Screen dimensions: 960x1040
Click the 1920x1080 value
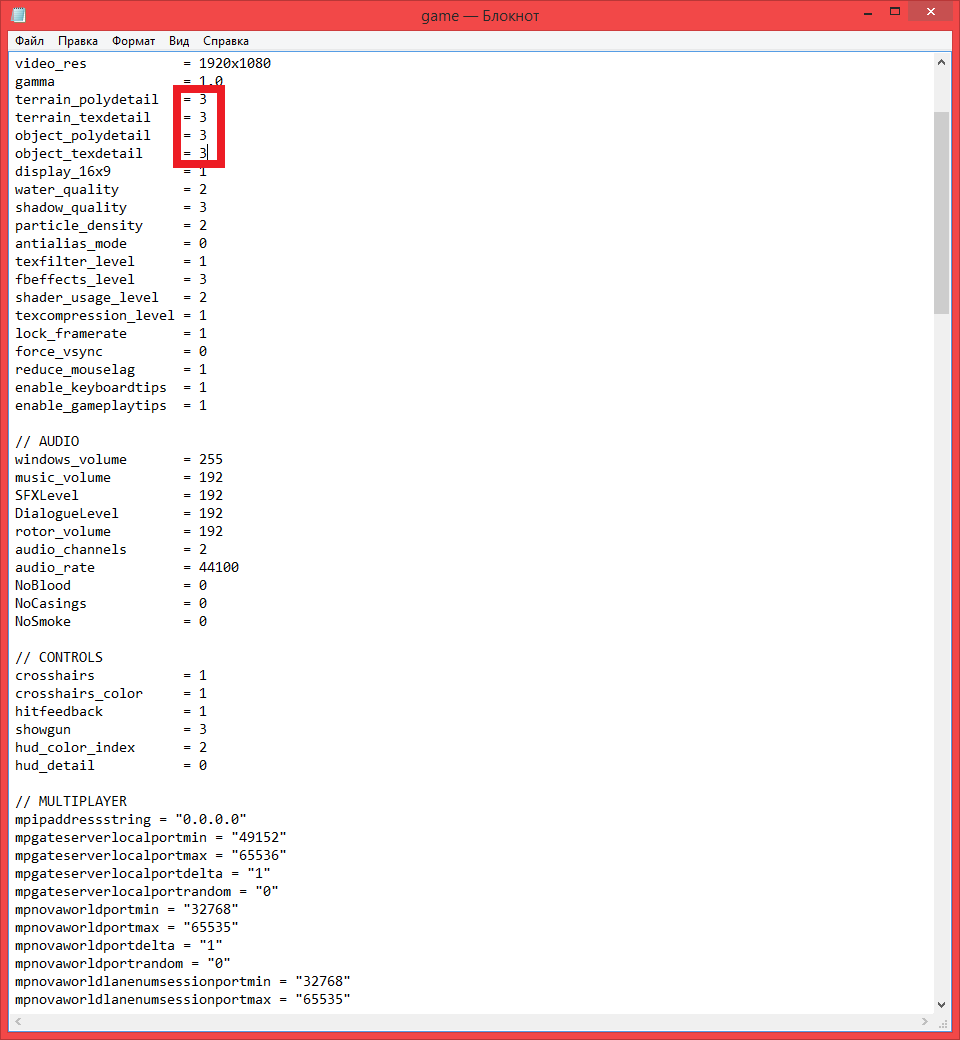[x=235, y=64]
